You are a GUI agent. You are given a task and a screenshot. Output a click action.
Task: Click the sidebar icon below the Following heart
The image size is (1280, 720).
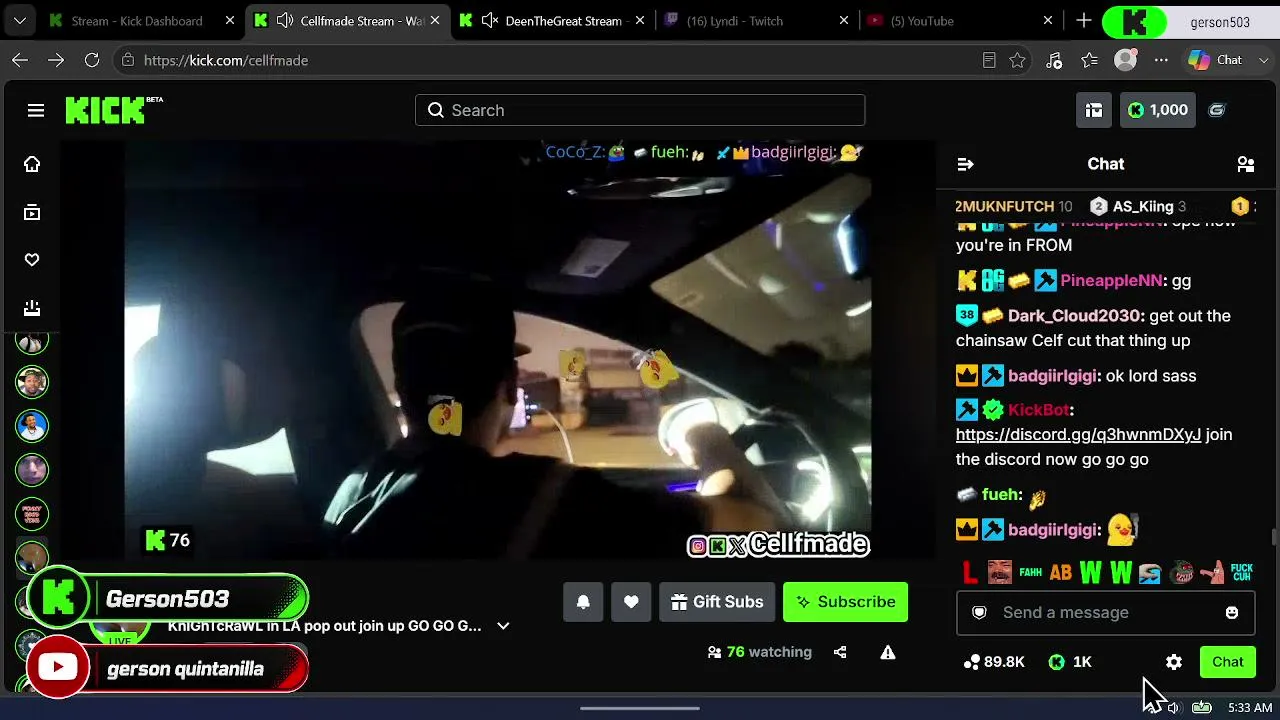(x=32, y=308)
